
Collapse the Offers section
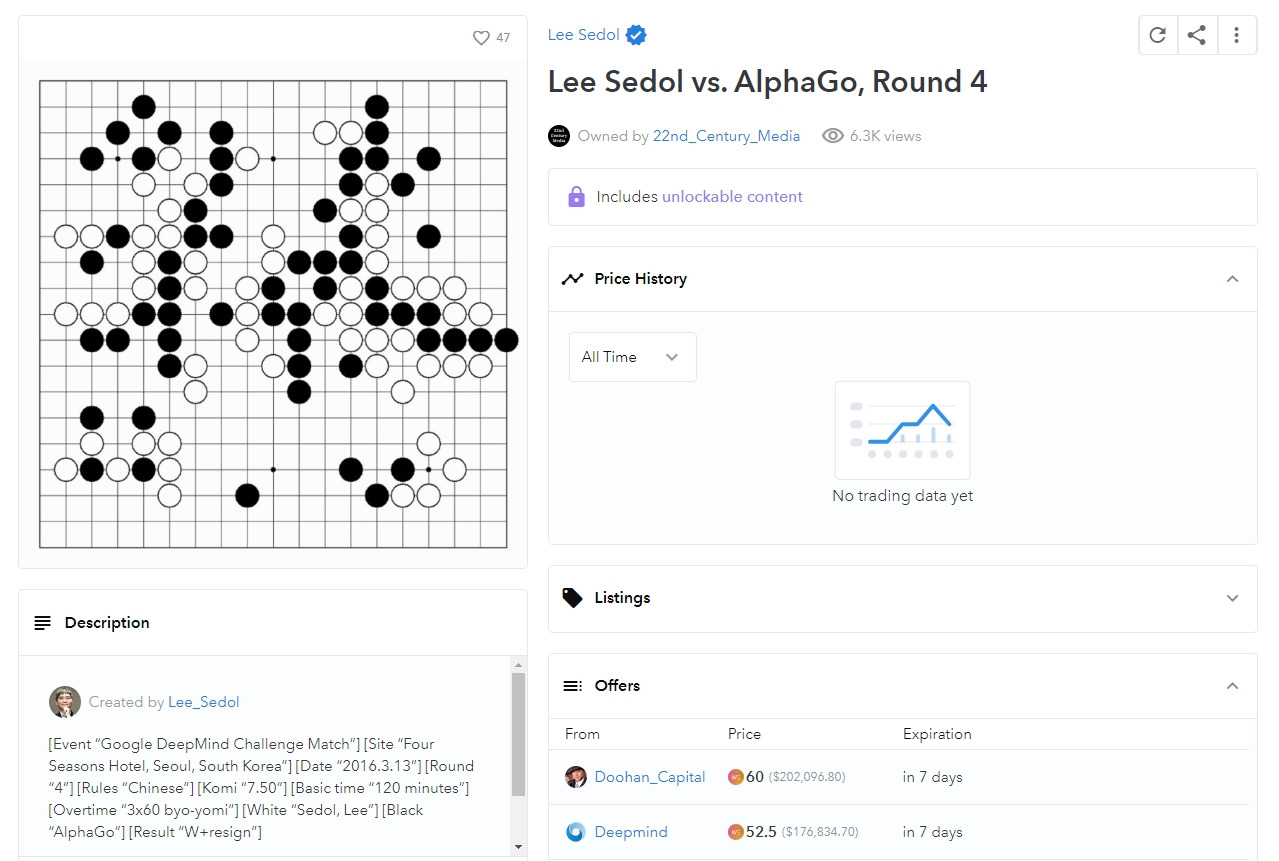(1232, 686)
